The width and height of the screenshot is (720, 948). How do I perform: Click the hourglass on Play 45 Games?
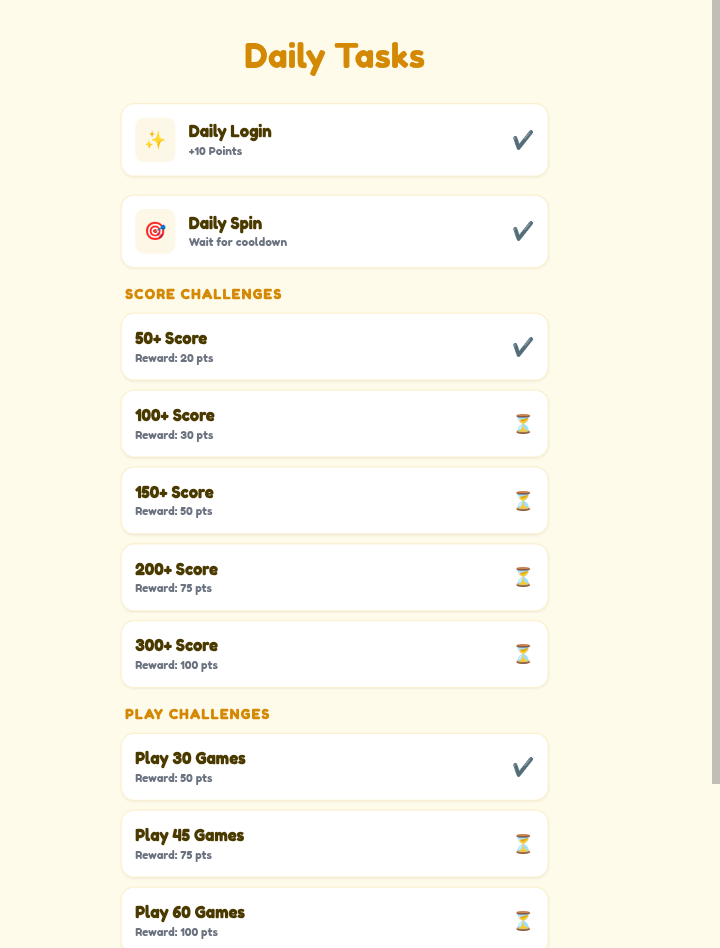point(523,844)
